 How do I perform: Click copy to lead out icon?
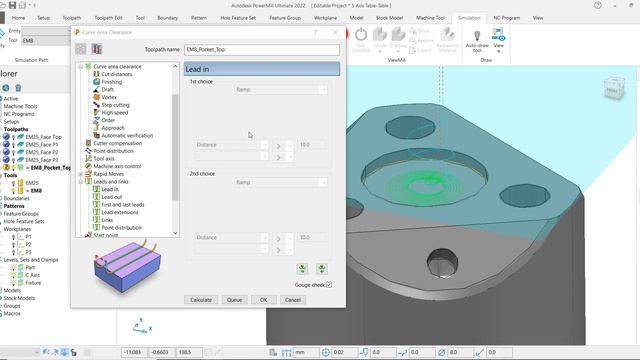tap(302, 269)
